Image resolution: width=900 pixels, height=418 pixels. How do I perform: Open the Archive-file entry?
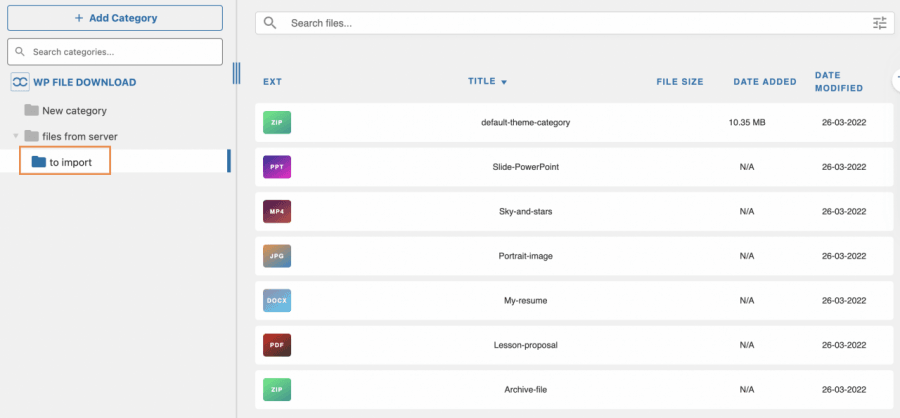pyautogui.click(x=526, y=390)
